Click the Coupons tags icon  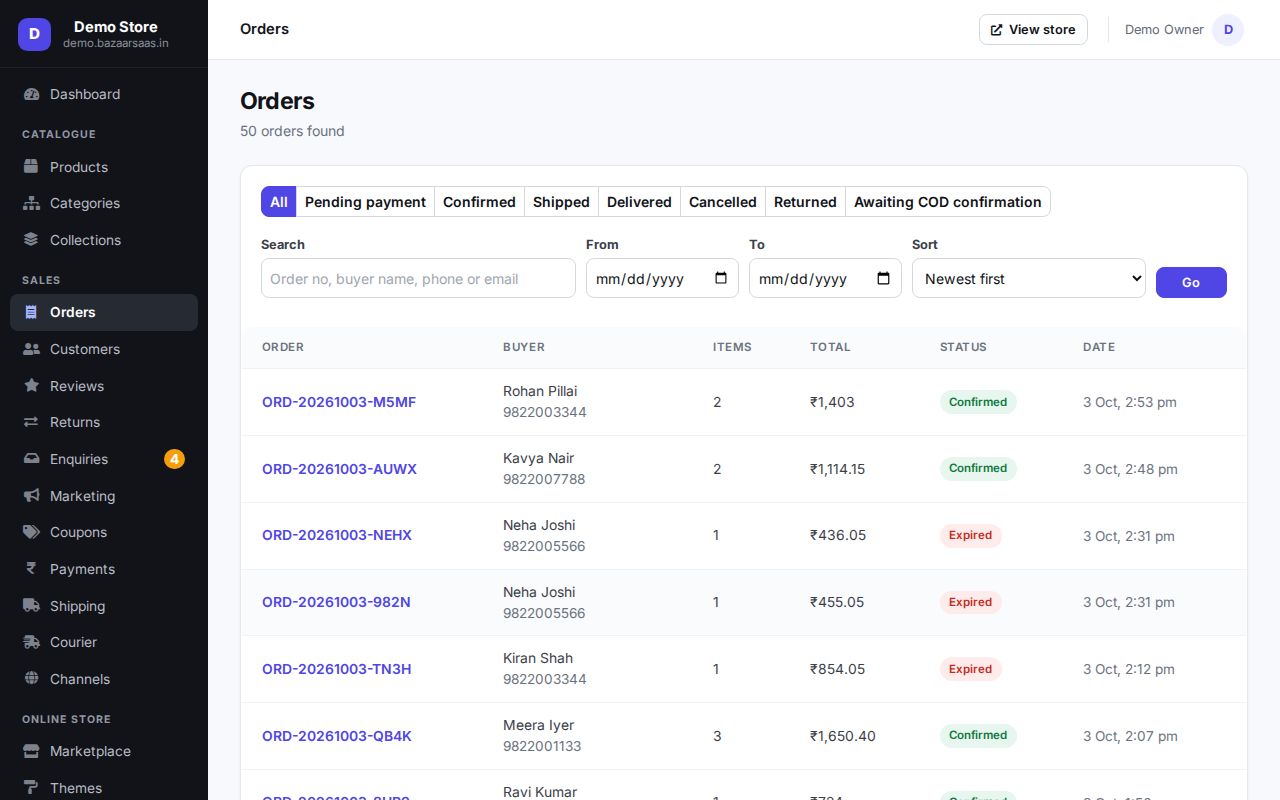click(31, 532)
